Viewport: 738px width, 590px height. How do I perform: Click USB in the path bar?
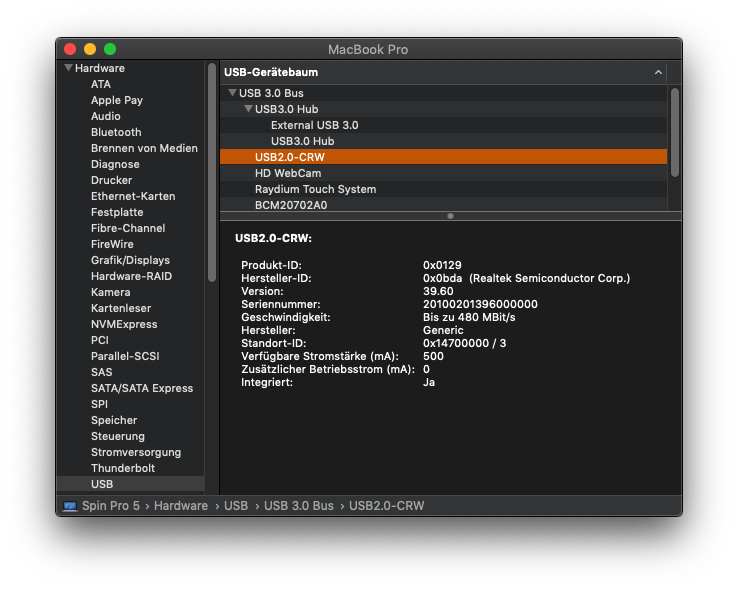pos(236,506)
